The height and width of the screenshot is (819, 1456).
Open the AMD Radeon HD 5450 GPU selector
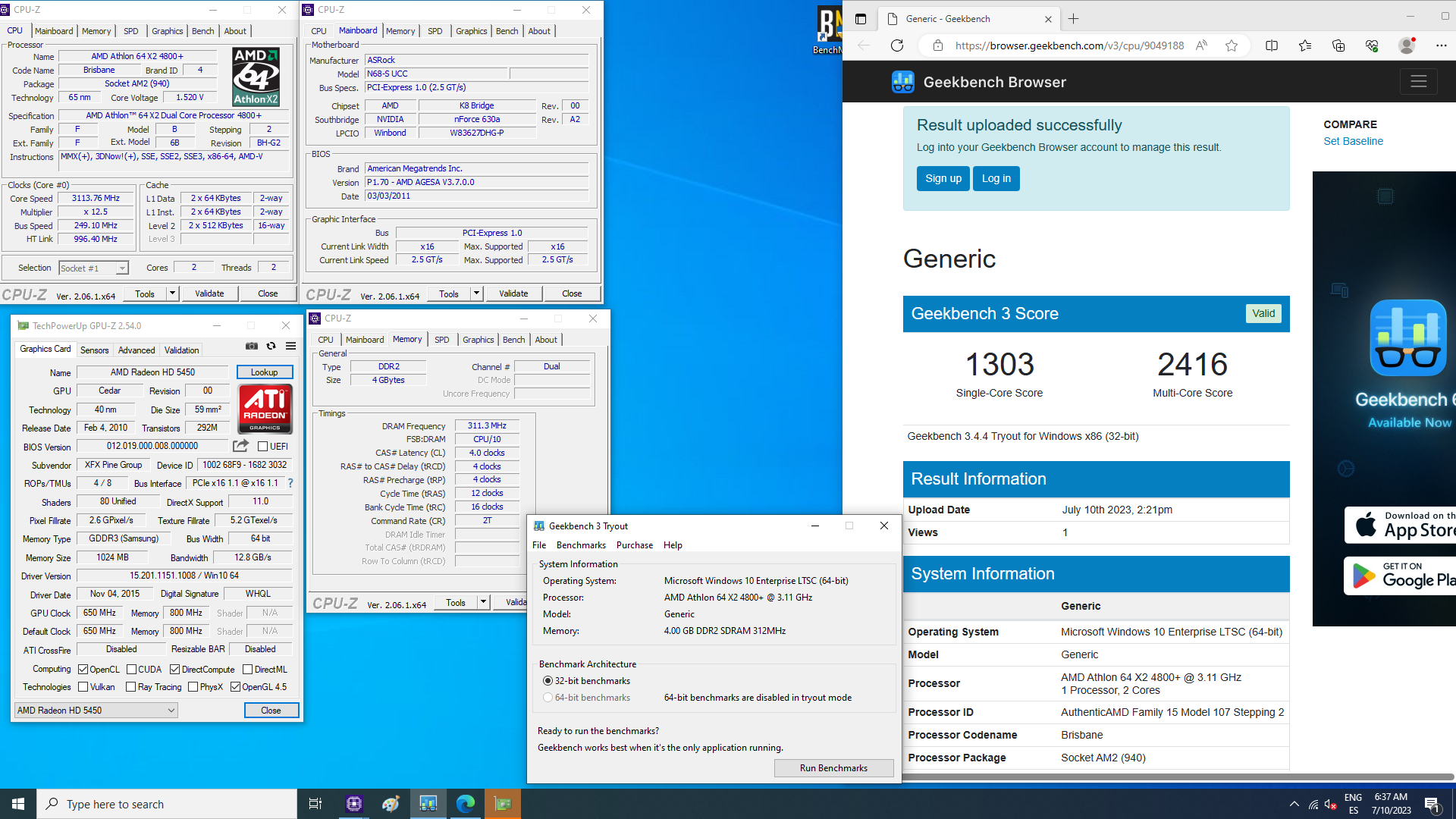(x=96, y=711)
